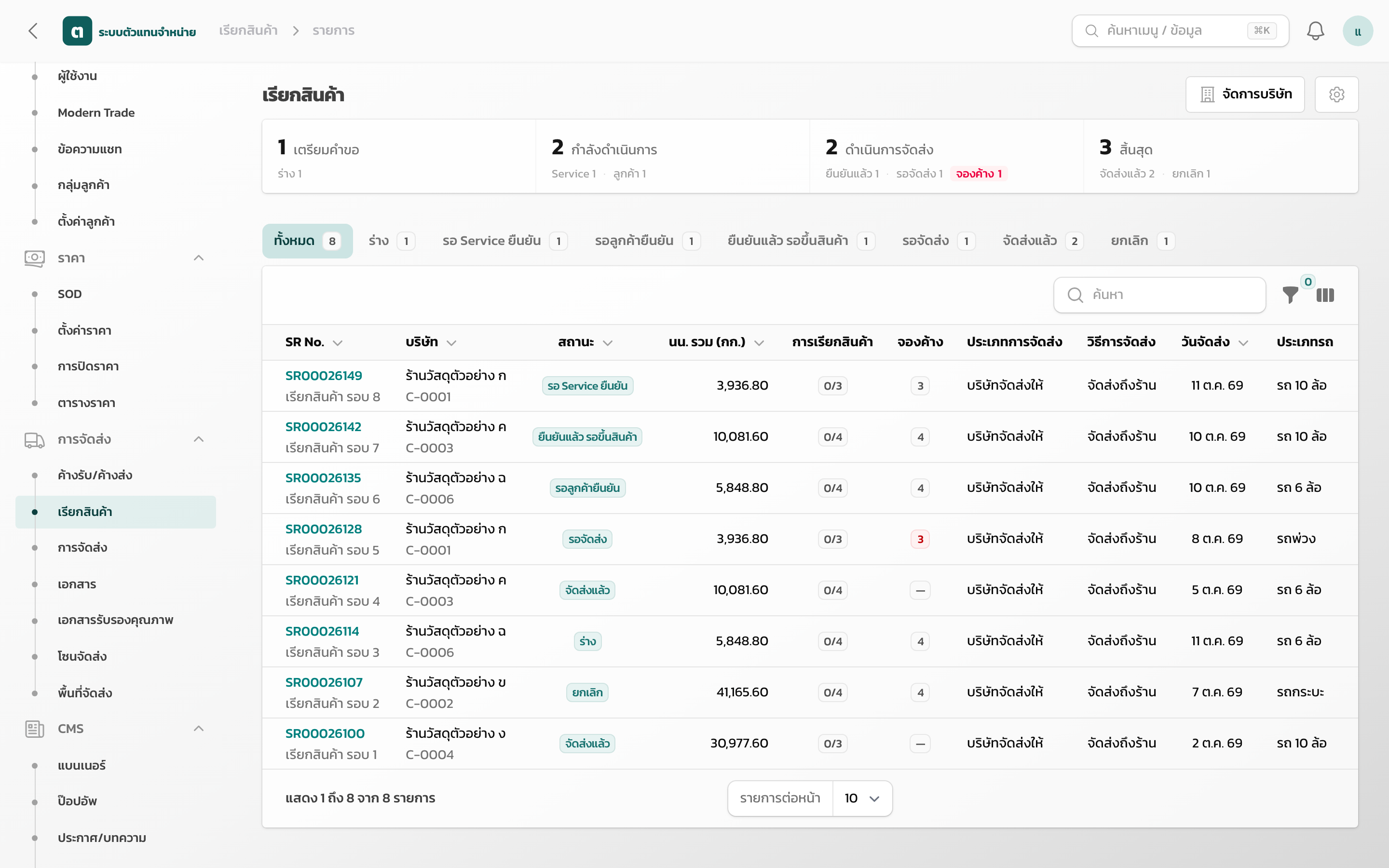
Task: Click the 41,165.60 weight cell
Action: (742, 692)
